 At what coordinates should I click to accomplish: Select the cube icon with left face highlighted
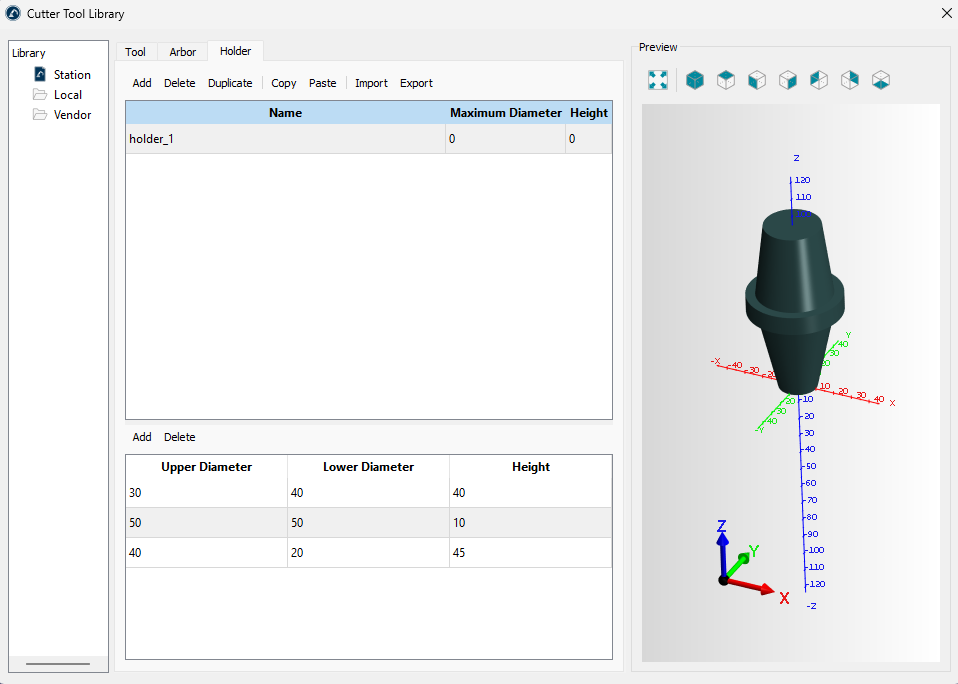[x=757, y=80]
